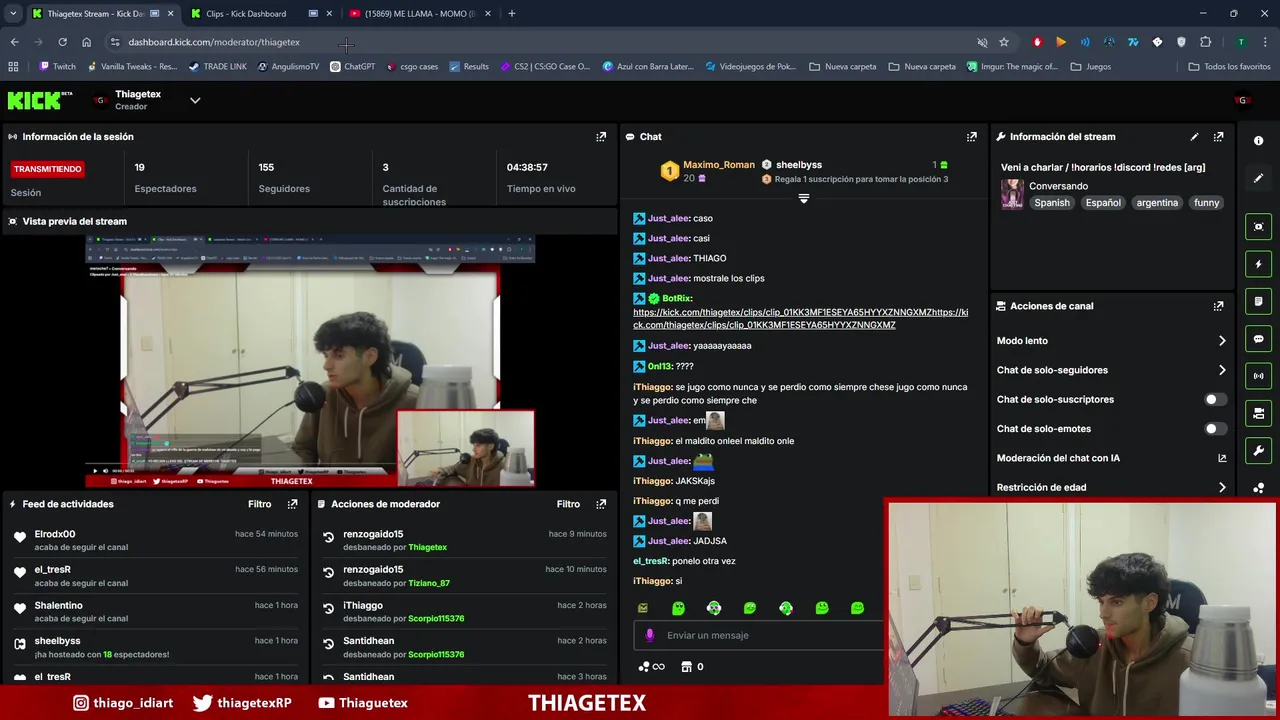Open the TGX avatar menu at top right

tap(1242, 100)
